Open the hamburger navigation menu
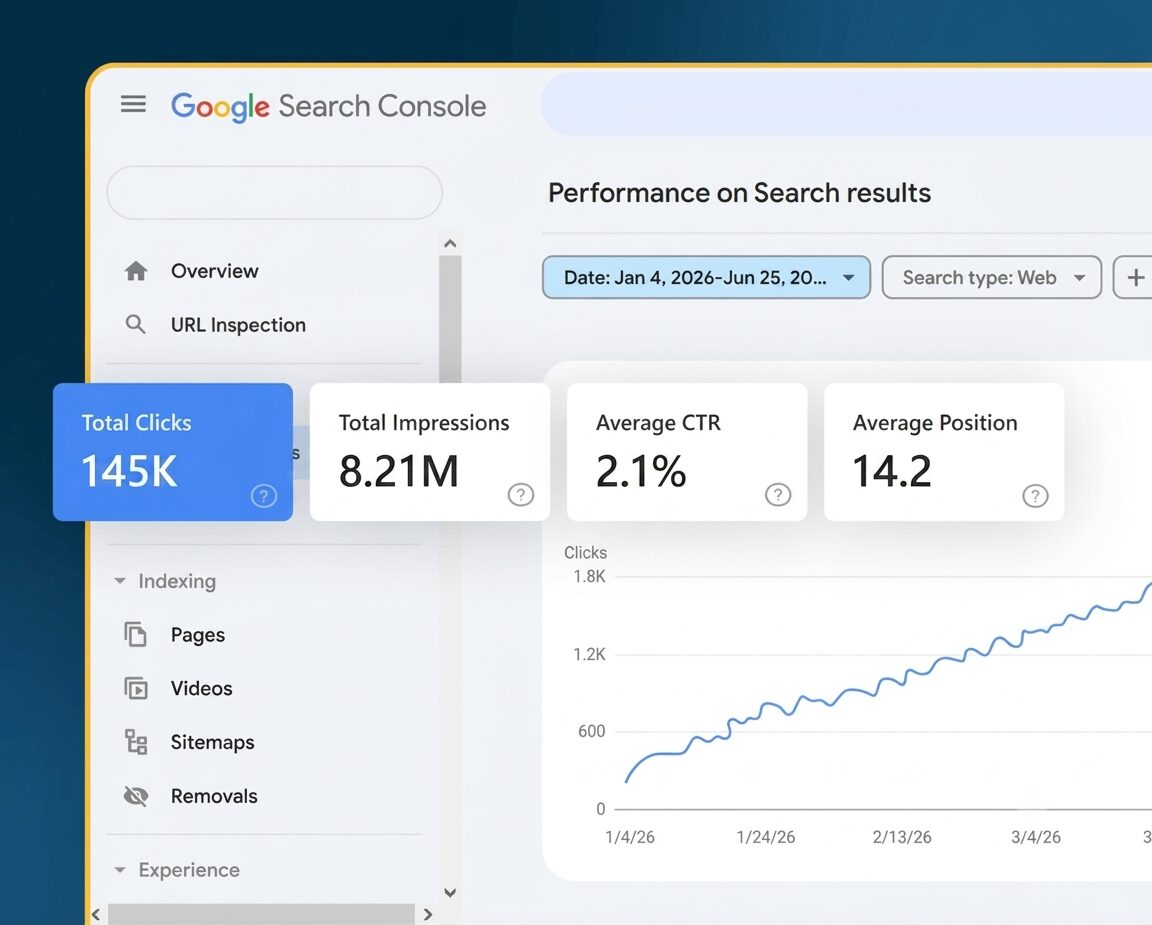Viewport: 1152px width, 925px height. point(133,104)
